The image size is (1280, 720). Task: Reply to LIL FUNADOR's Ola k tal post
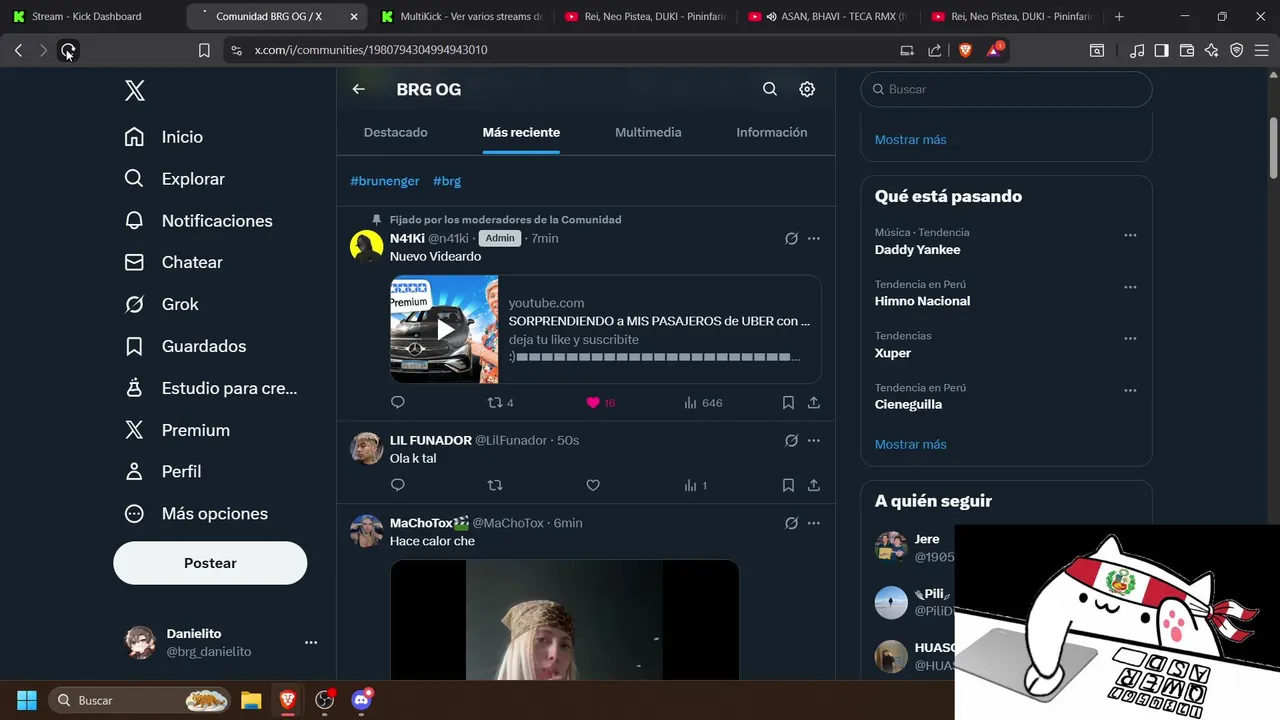coord(398,485)
